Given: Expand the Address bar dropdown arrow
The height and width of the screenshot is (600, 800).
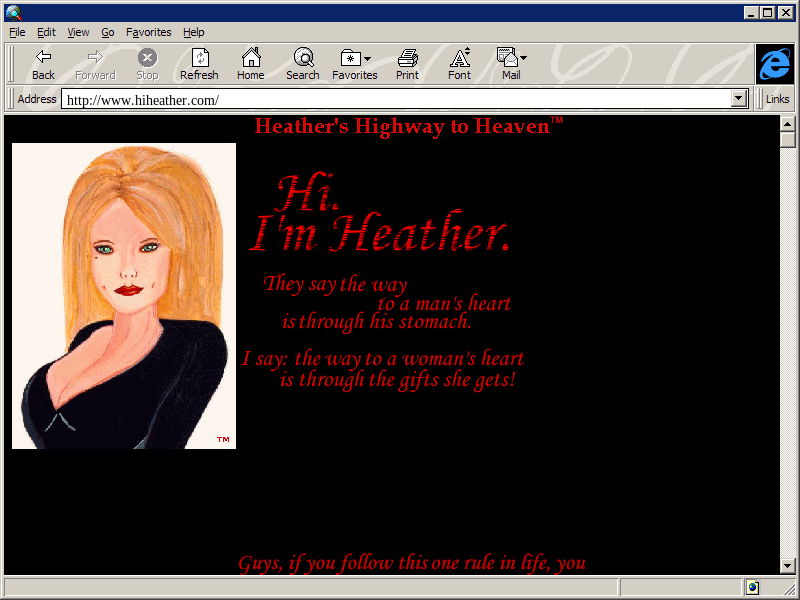Looking at the screenshot, I should 739,99.
